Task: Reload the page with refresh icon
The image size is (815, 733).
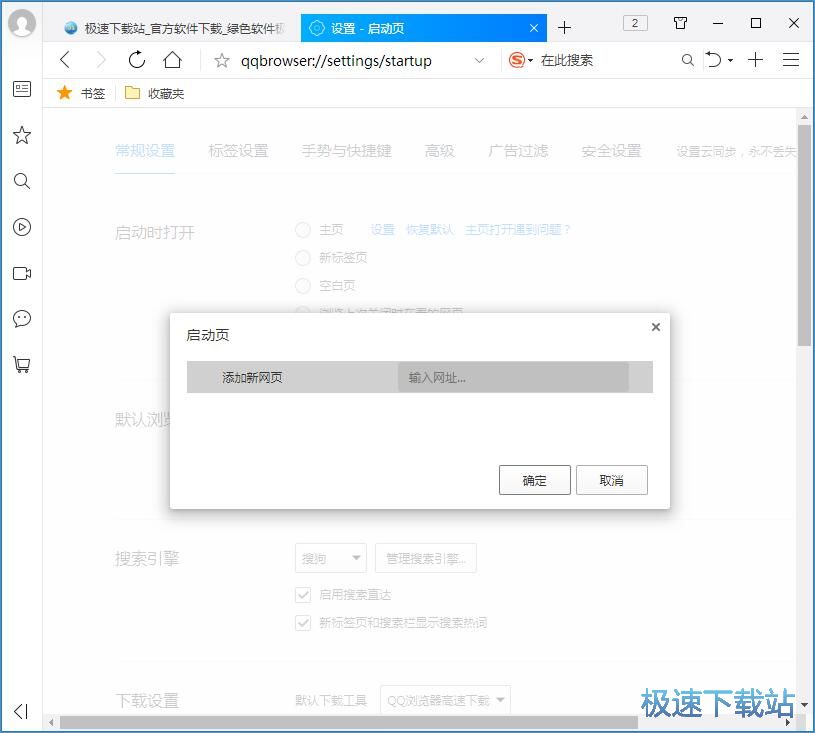Action: (x=137, y=60)
